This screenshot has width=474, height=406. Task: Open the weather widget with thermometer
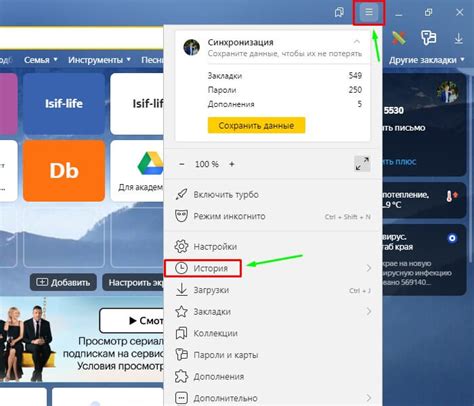[424, 200]
